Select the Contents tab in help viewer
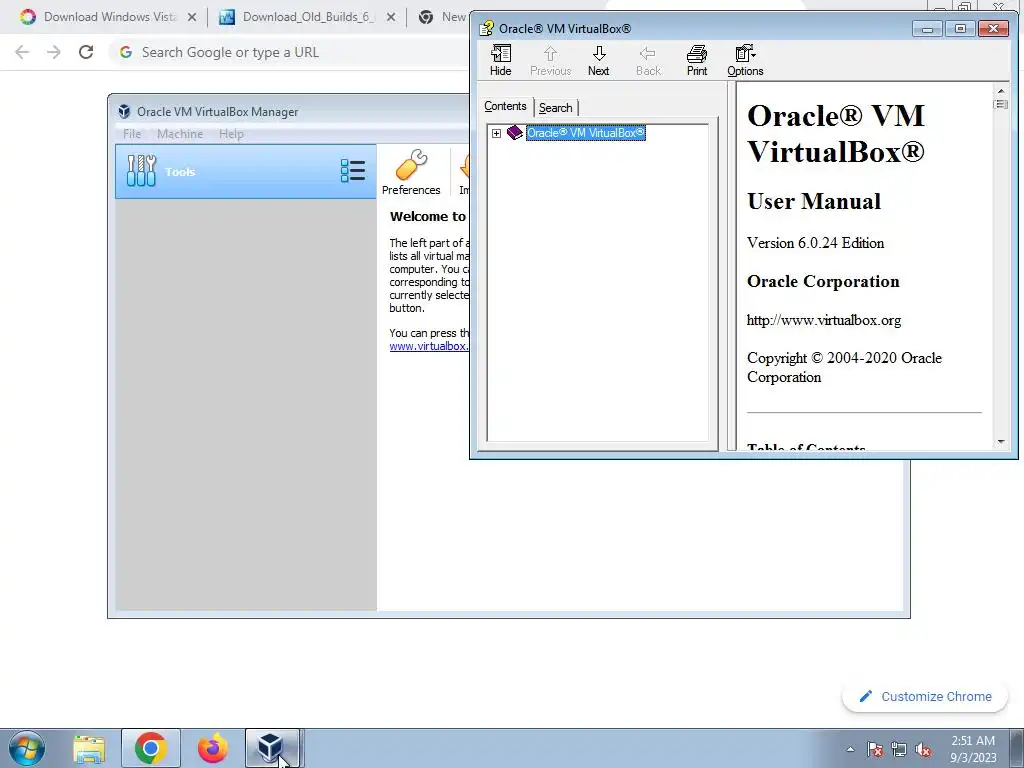1024x768 pixels. [505, 106]
